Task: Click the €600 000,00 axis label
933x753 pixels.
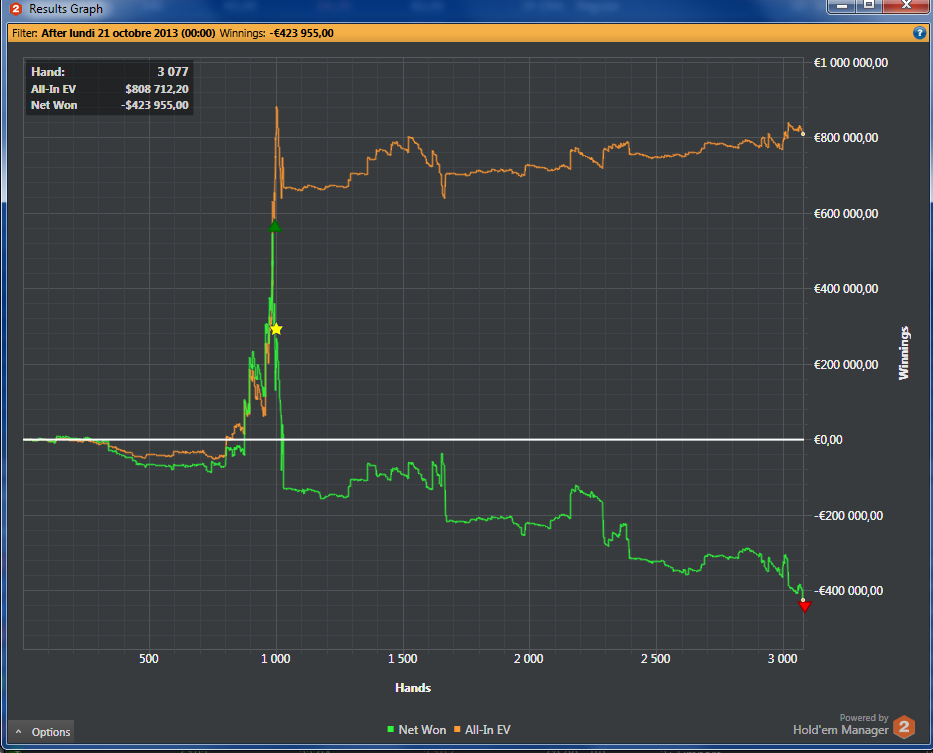Action: (846, 213)
